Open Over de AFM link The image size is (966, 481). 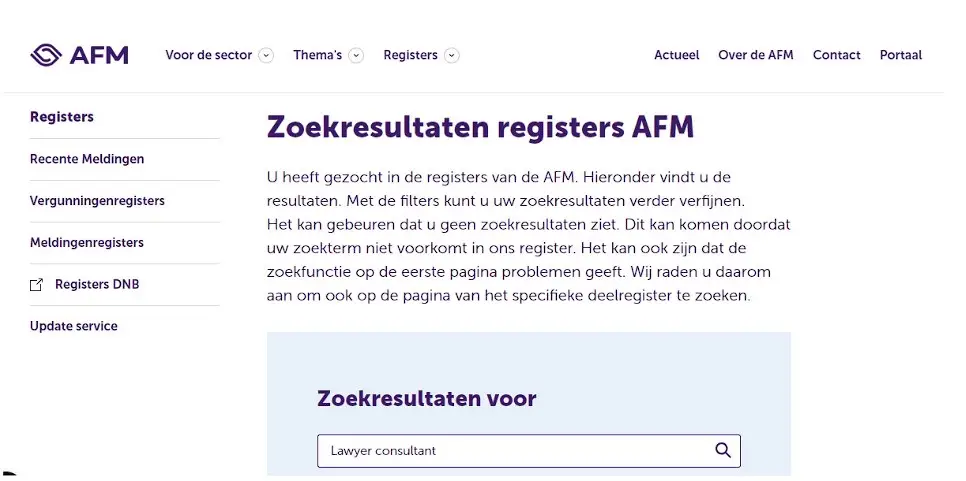(755, 55)
